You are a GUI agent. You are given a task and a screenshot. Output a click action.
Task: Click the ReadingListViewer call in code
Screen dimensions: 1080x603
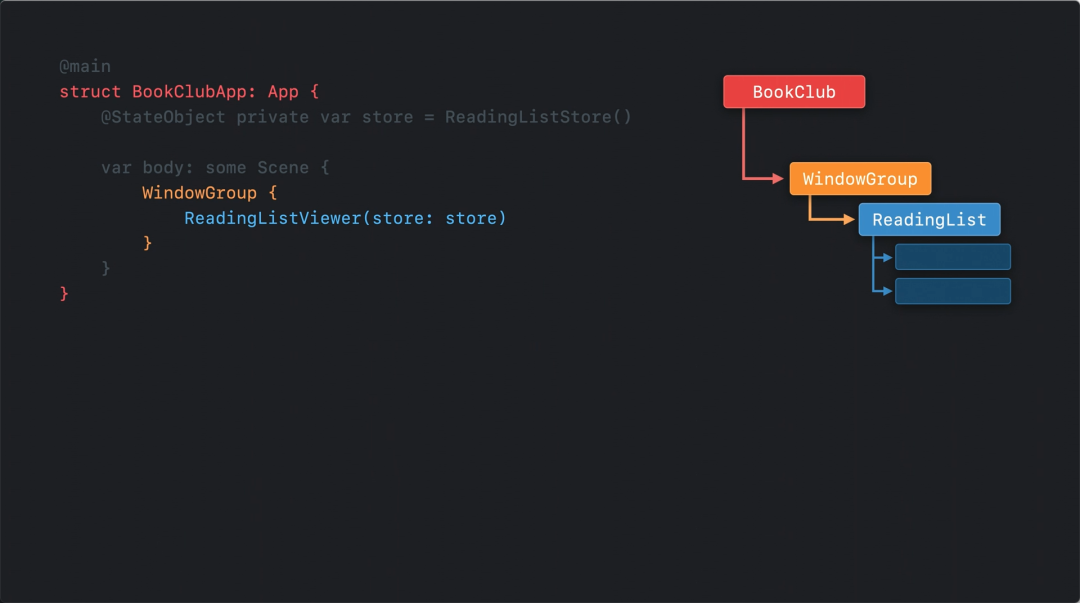point(272,218)
